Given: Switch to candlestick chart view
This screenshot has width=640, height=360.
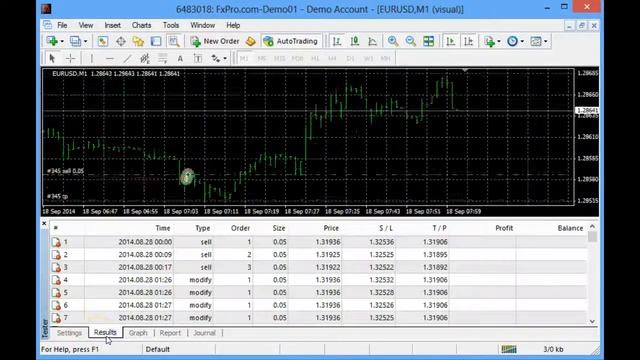Looking at the screenshot, I should click(x=355, y=41).
